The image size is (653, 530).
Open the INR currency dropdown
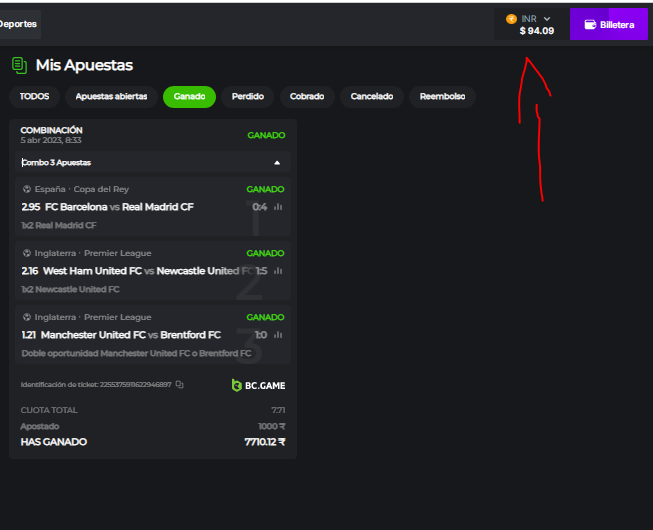(547, 18)
